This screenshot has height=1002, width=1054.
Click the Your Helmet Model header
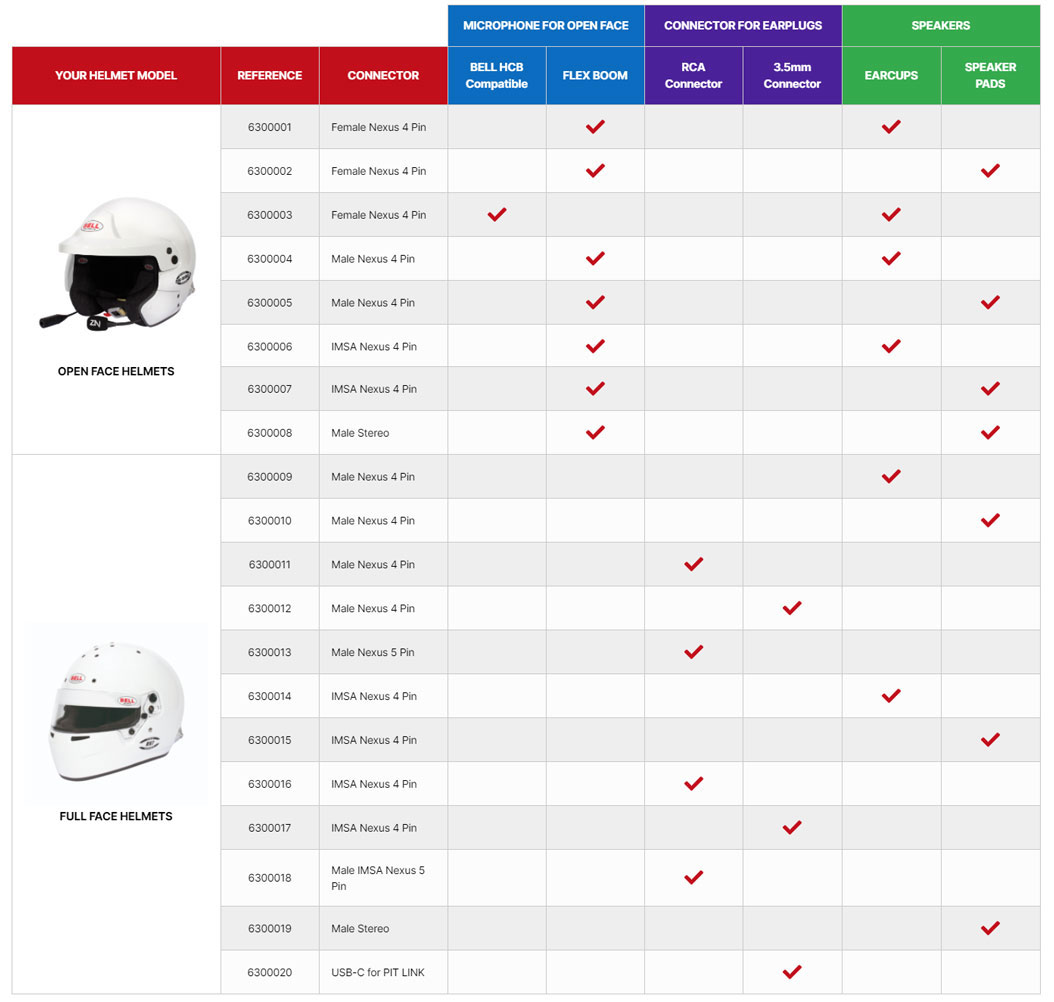[x=116, y=75]
